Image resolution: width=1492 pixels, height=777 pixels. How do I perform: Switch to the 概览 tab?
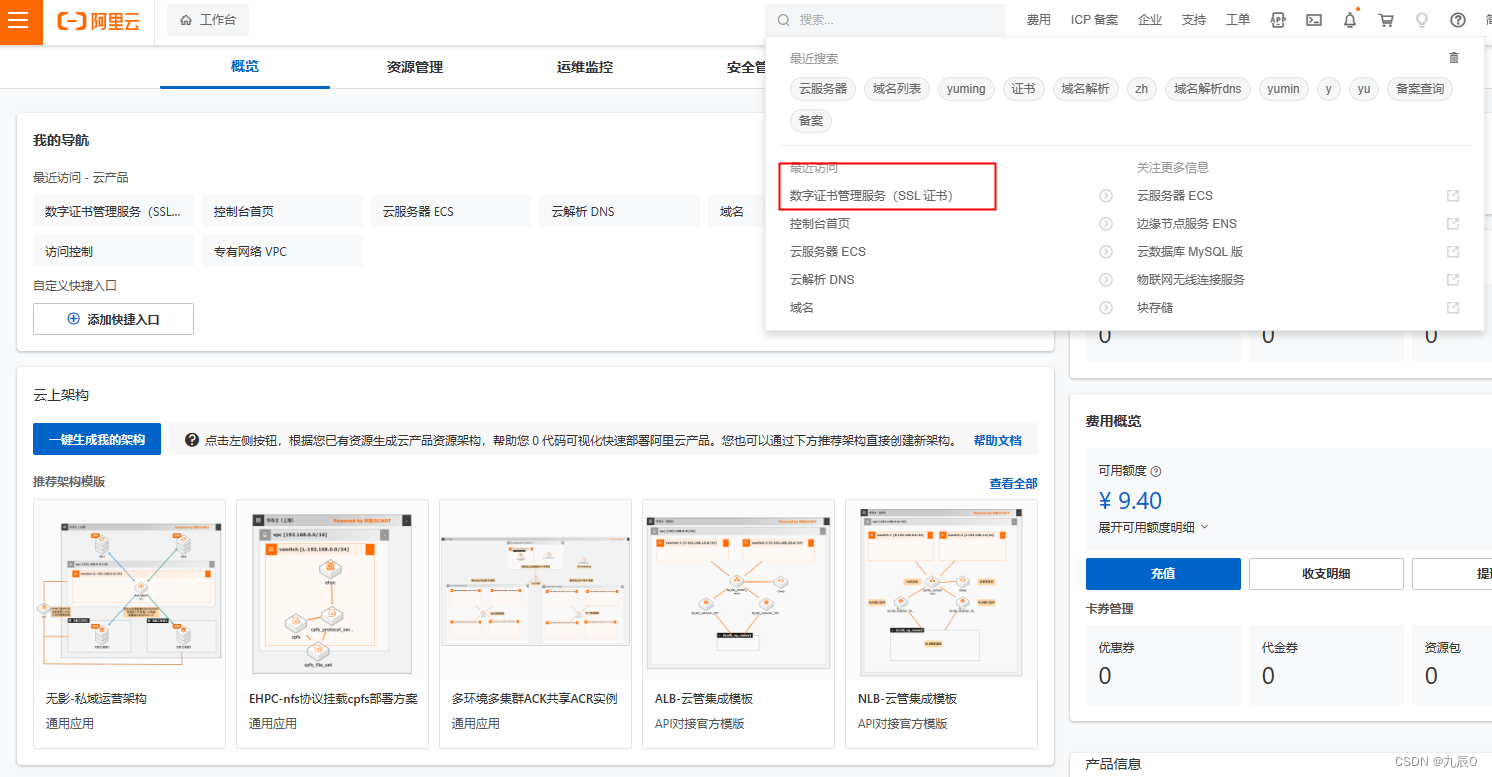tap(245, 66)
